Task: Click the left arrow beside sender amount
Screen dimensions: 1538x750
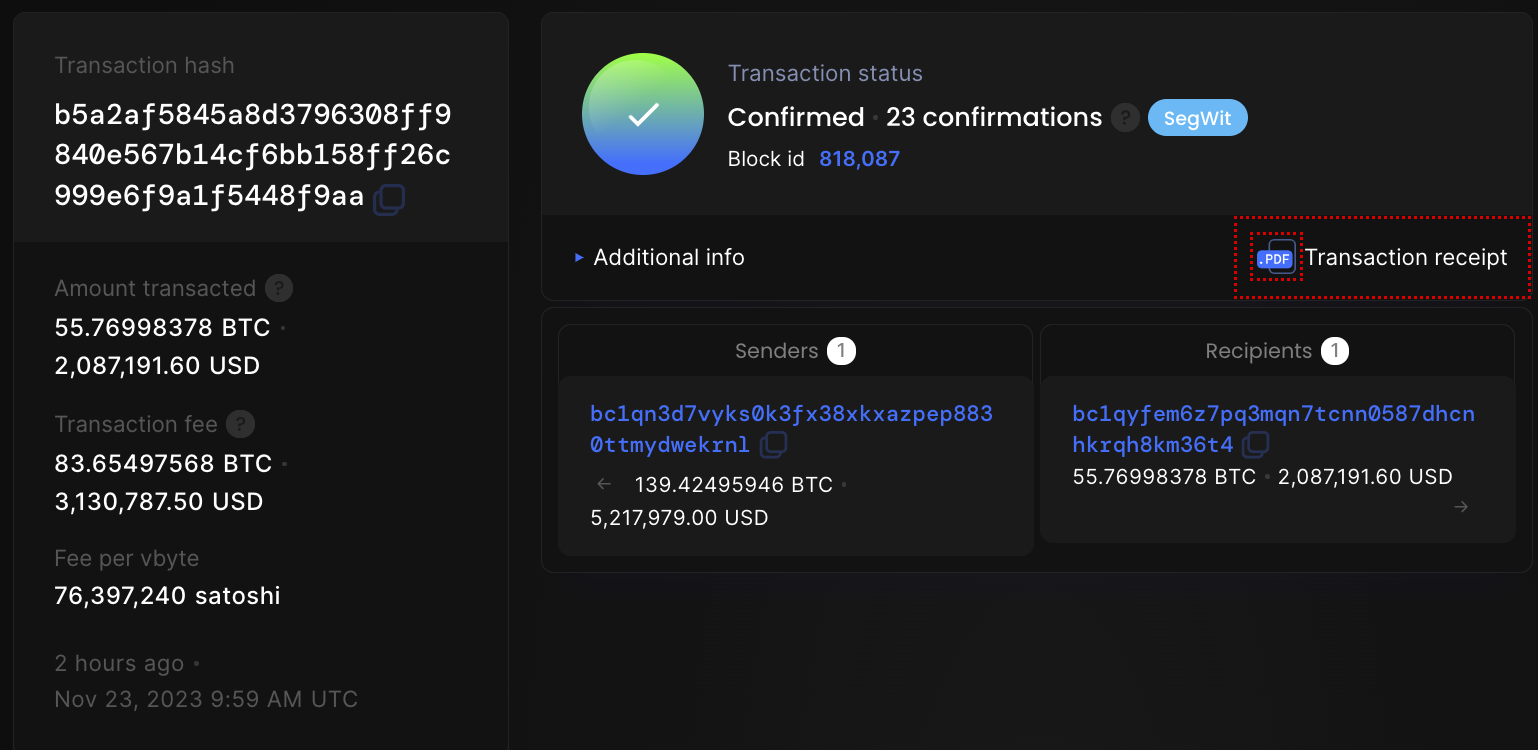Action: tap(604, 484)
